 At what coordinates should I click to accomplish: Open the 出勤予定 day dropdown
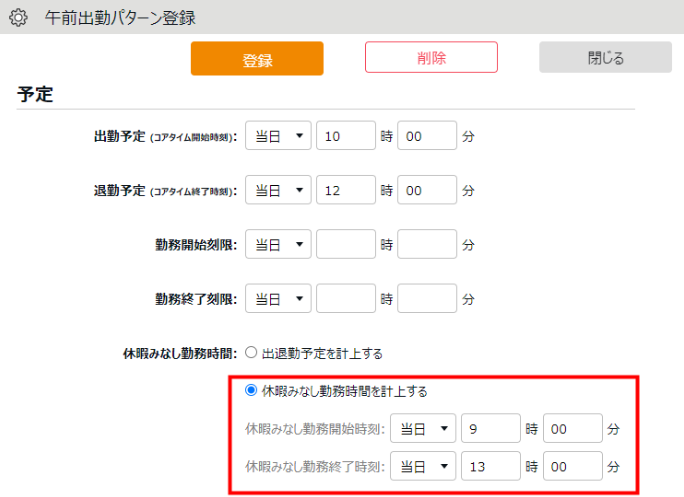pos(278,135)
